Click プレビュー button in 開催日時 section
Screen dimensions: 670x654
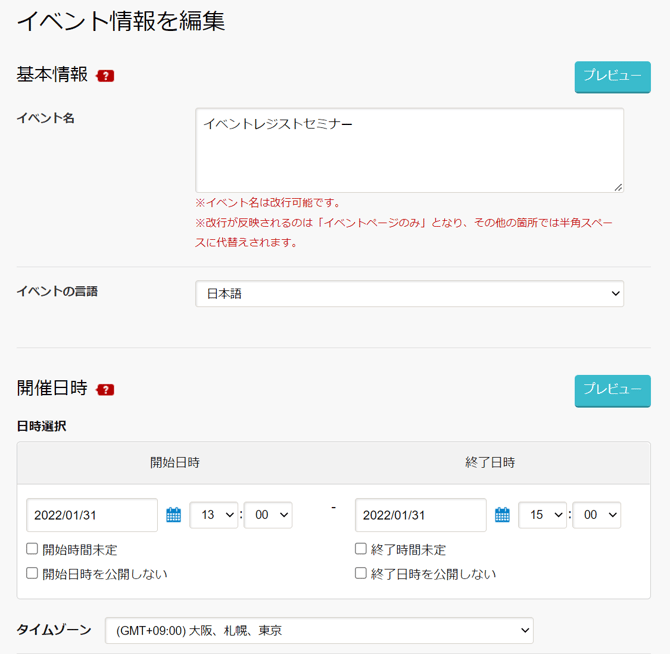click(612, 391)
